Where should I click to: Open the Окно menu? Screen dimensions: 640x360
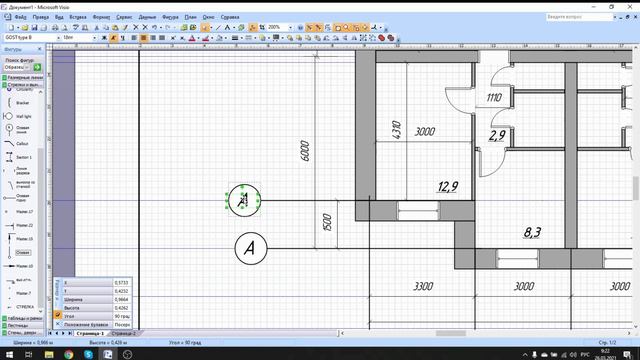208,17
